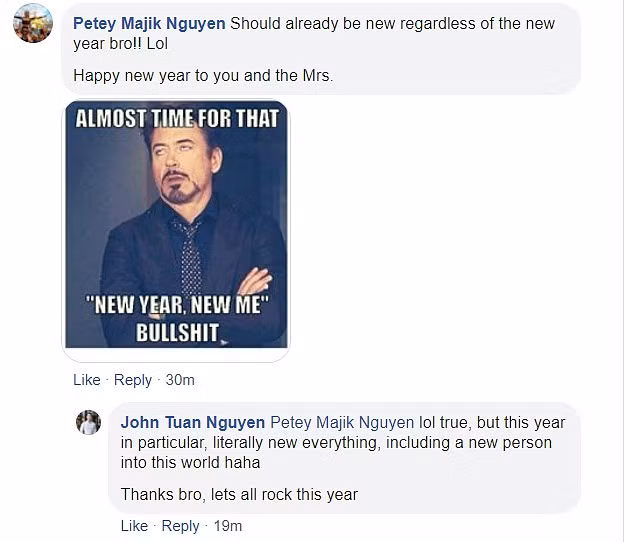Click the "ALMOST TIME FOR THAT" meme caption
This screenshot has height=542, width=624.
point(177,119)
